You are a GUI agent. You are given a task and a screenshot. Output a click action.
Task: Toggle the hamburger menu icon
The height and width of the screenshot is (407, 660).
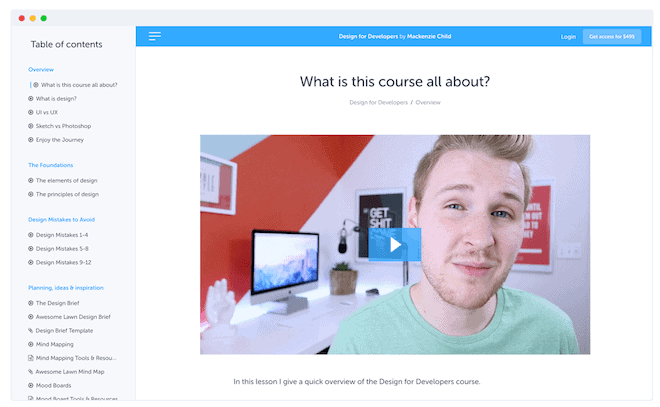154,36
